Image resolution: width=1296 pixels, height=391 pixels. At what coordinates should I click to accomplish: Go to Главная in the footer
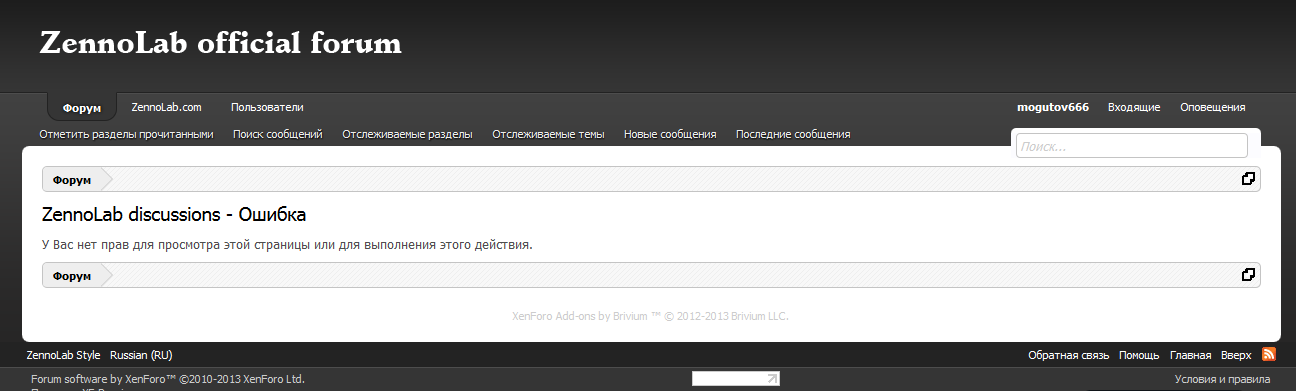(1191, 355)
